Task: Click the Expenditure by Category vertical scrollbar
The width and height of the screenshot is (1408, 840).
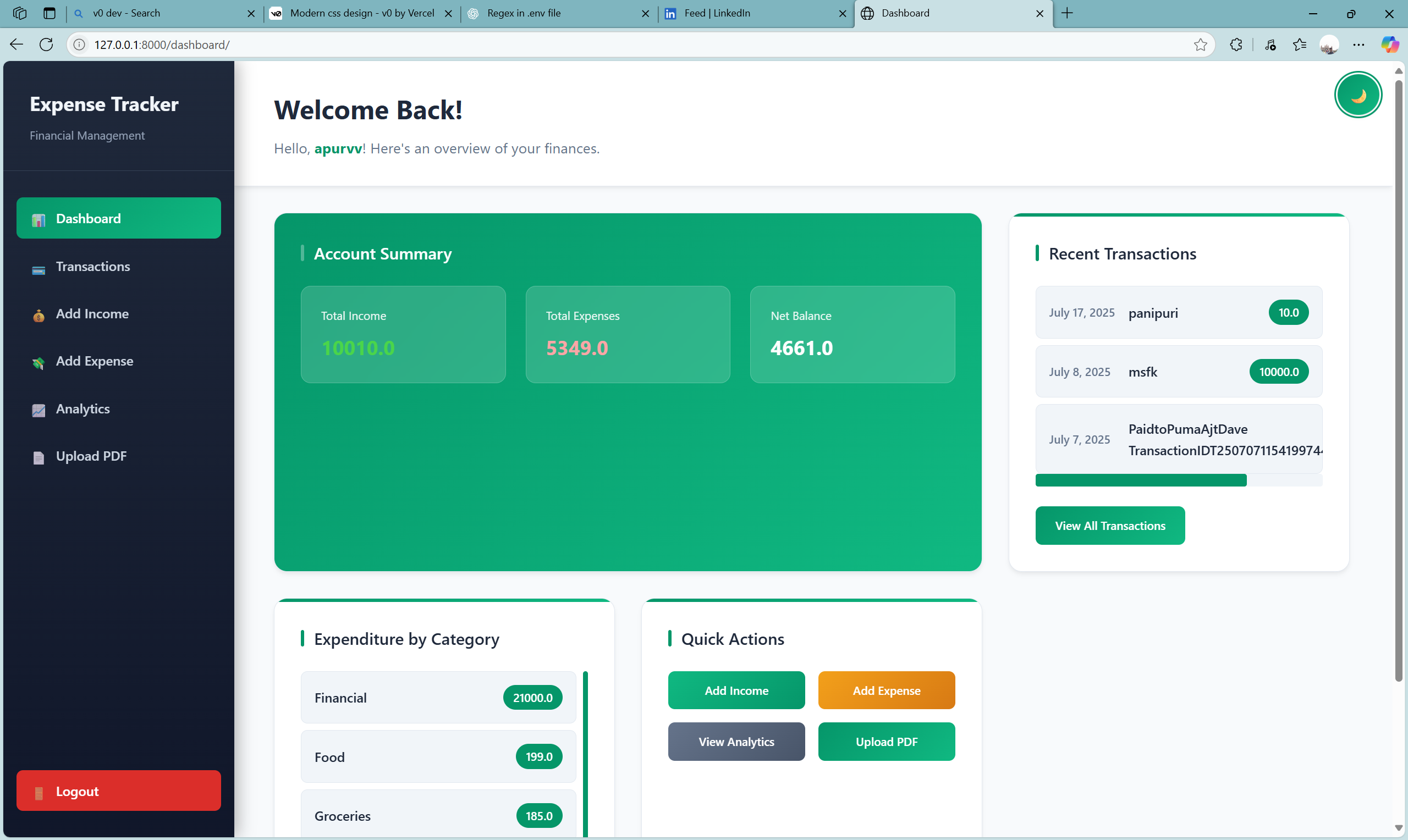Action: click(x=585, y=753)
